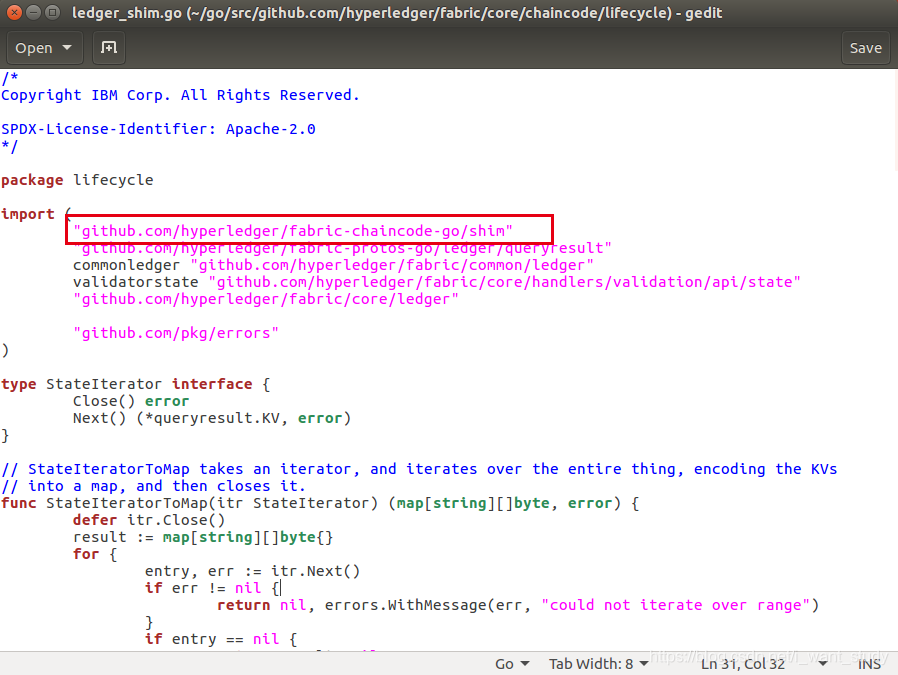The width and height of the screenshot is (898, 675).
Task: Open the Go language selector dropdown
Action: coord(511,664)
